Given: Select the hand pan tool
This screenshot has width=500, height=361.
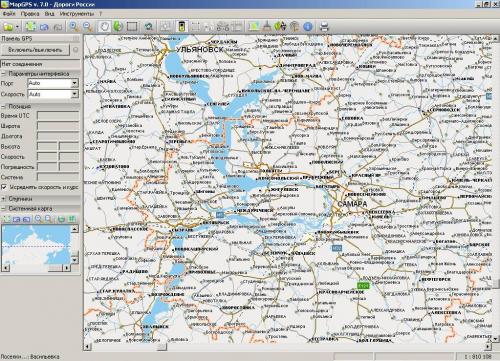Looking at the screenshot, I should click(x=104, y=26).
